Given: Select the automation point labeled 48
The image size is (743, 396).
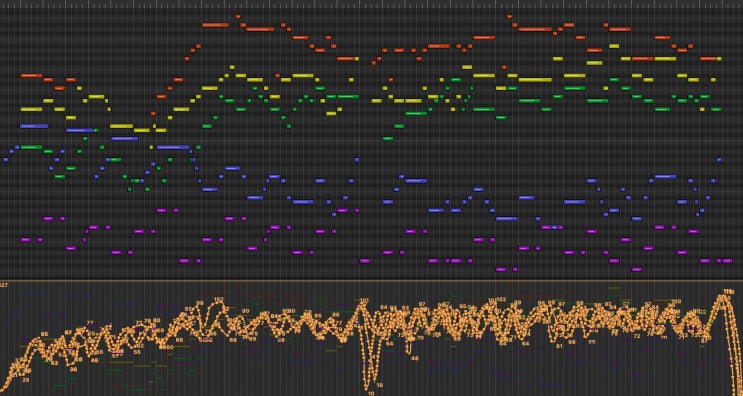Looking at the screenshot, I should coord(415,358).
